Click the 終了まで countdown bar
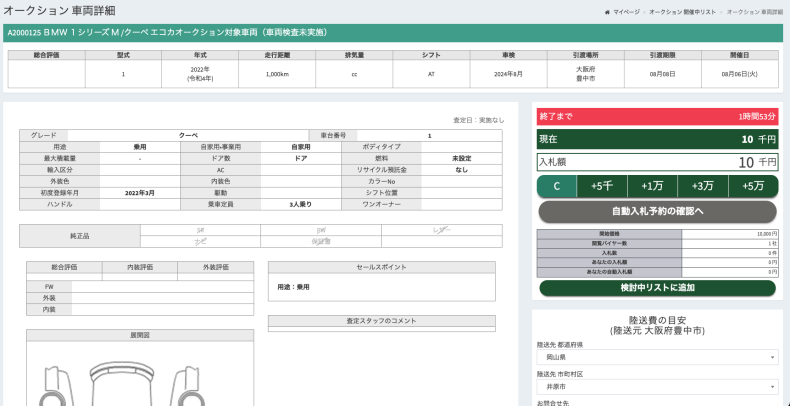Screen dimensions: 790x406 pyautogui.click(x=657, y=117)
